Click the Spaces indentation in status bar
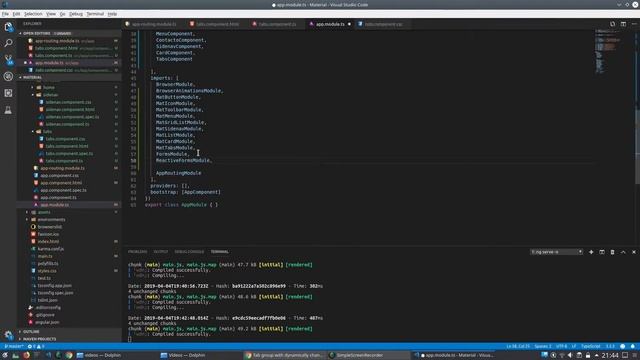 pyautogui.click(x=543, y=347)
